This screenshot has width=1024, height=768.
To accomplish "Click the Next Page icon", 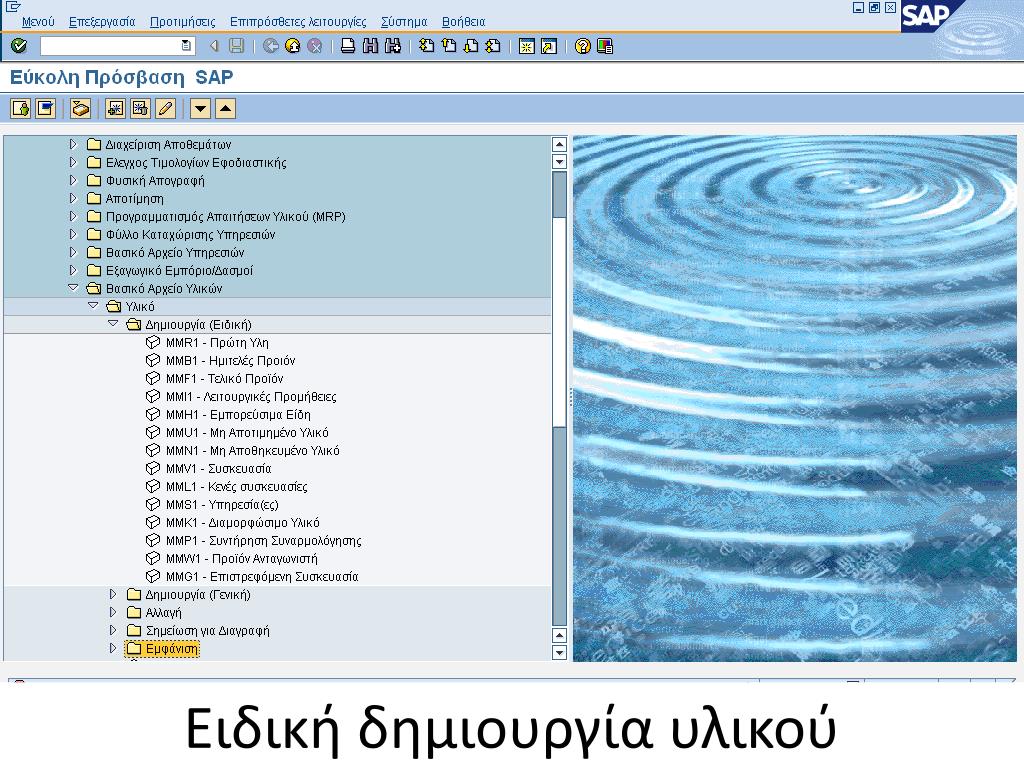I will [471, 46].
